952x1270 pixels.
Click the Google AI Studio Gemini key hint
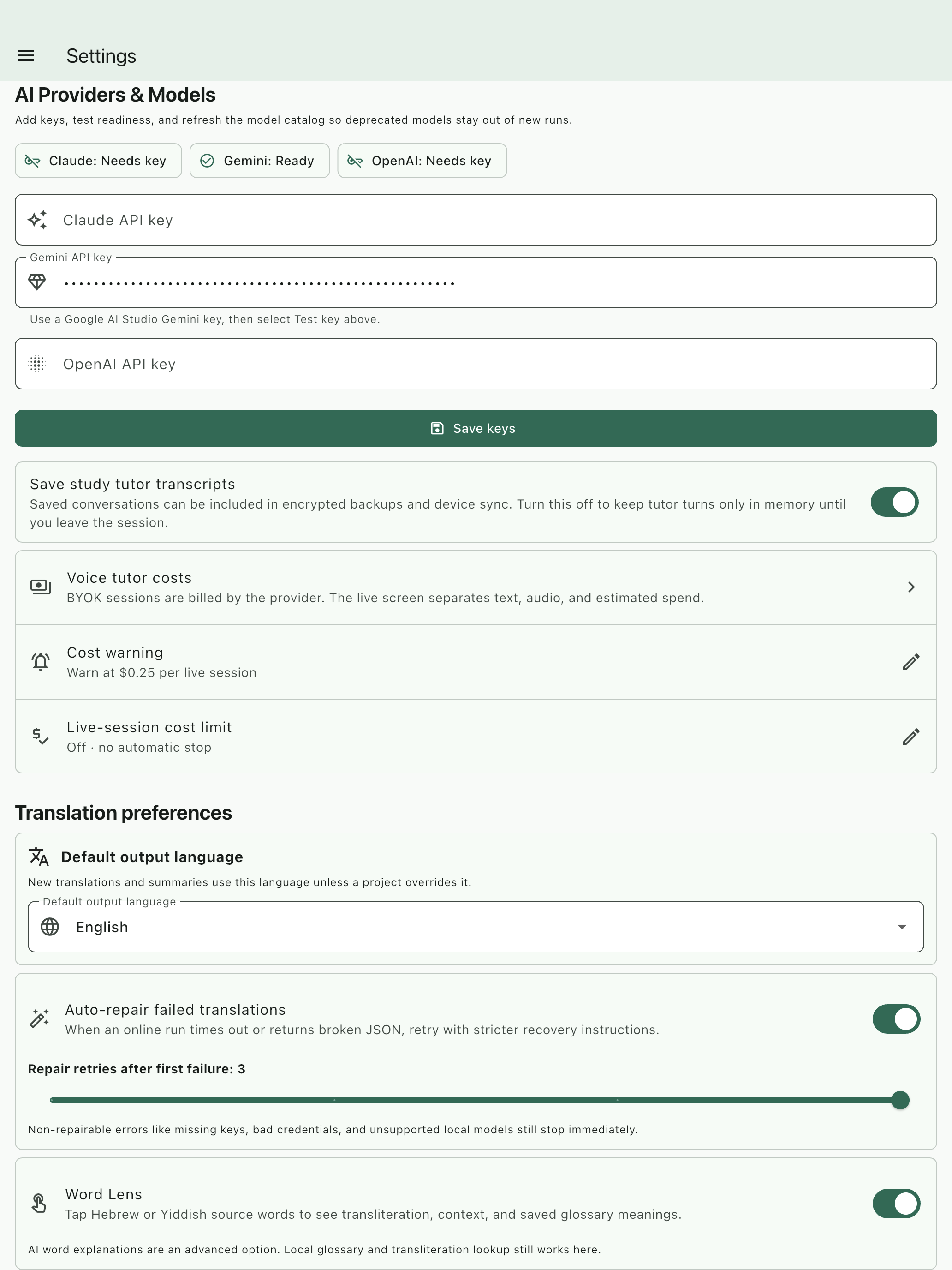205,319
